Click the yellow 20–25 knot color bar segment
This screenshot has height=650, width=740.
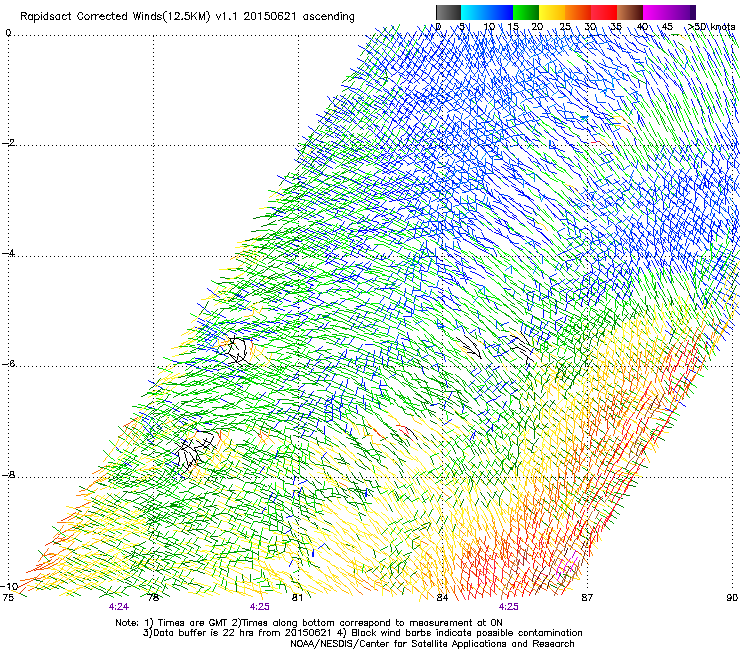coord(552,12)
